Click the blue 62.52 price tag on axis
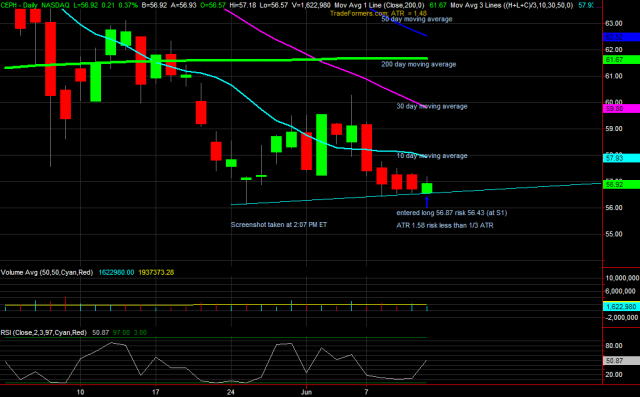The width and height of the screenshot is (640, 397). (621, 37)
